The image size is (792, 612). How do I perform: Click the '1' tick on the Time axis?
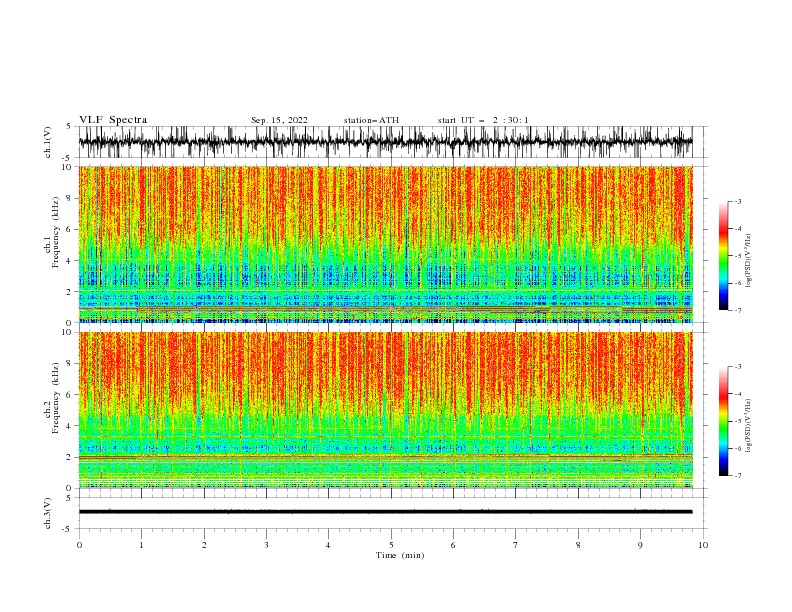(141, 545)
